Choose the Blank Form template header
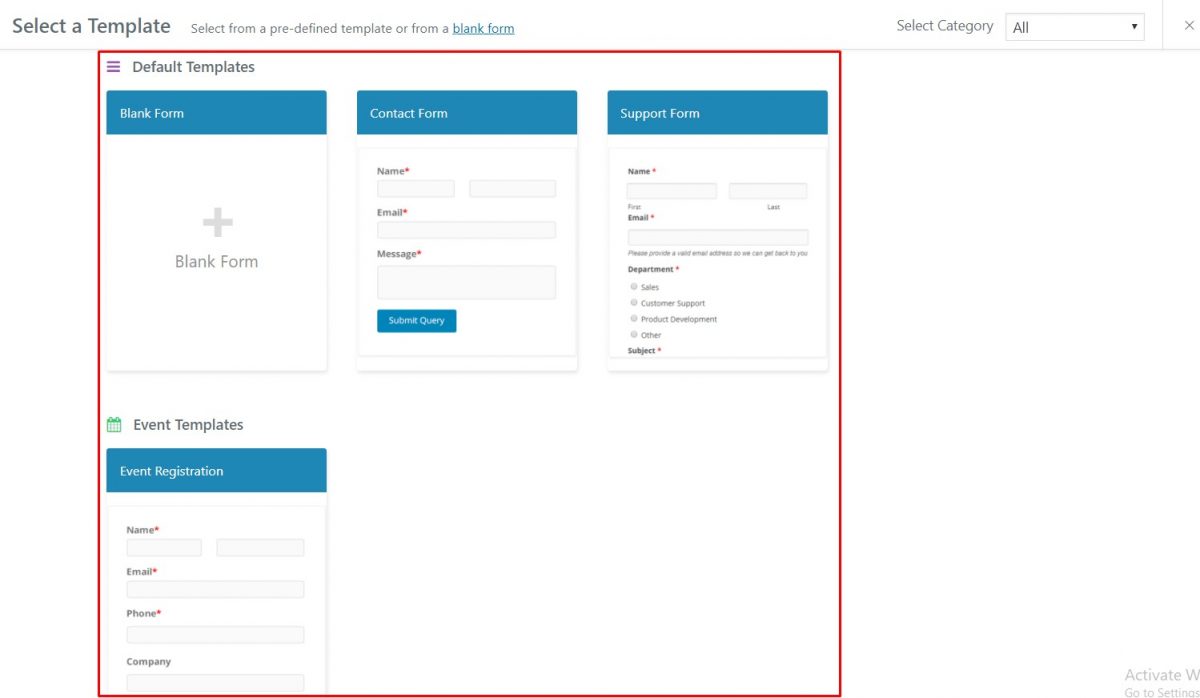 [216, 112]
